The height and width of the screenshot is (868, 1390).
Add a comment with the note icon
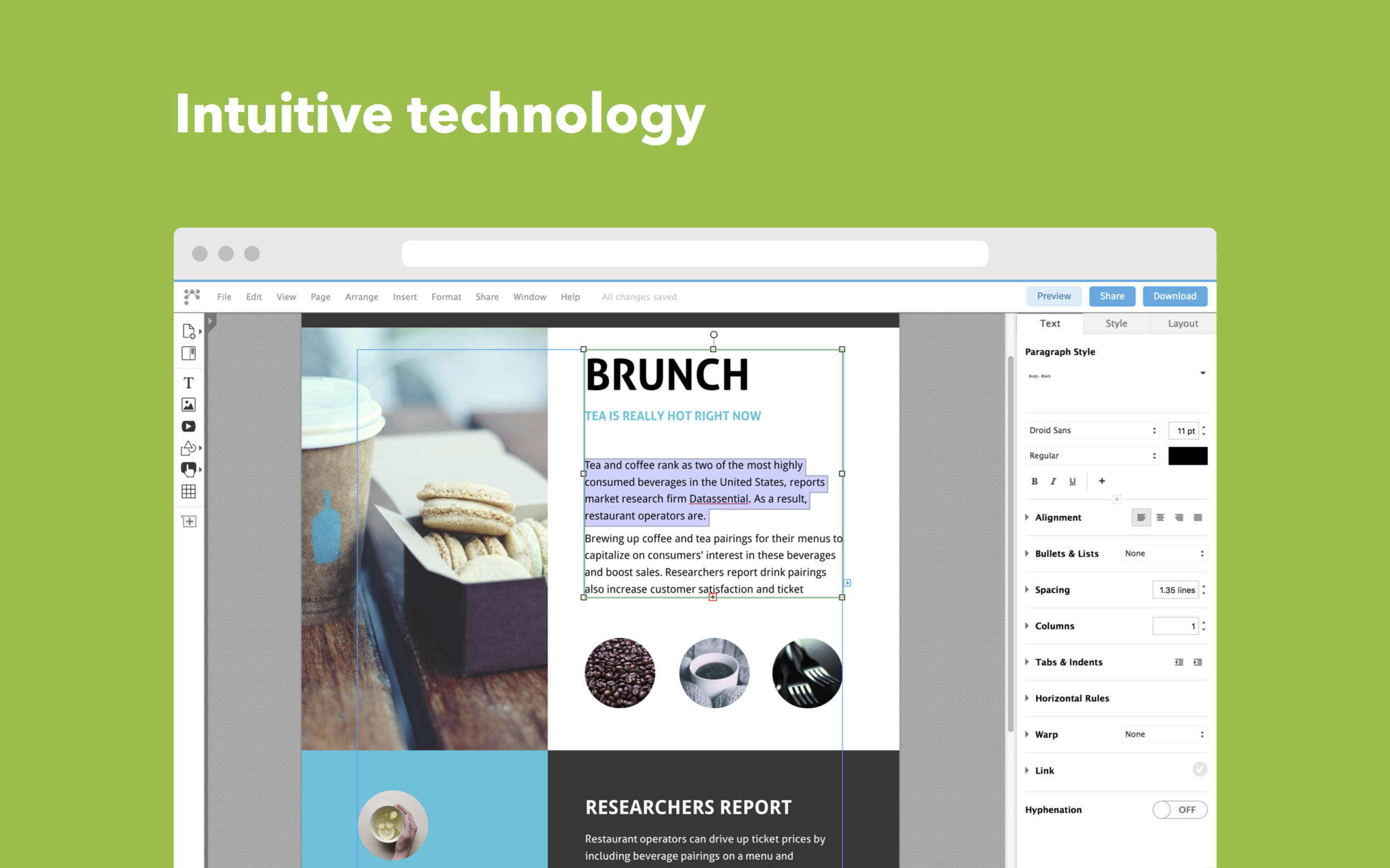coord(188,521)
